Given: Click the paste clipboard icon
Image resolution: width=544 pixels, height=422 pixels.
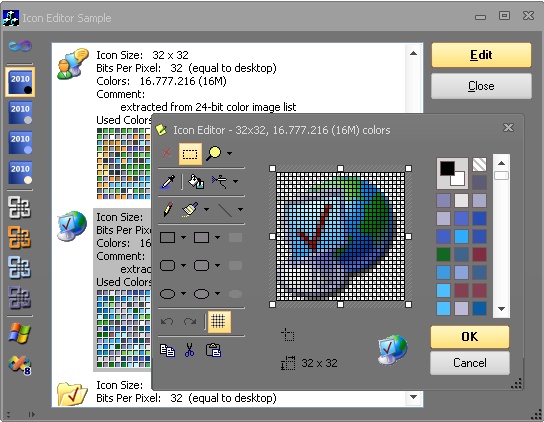Looking at the screenshot, I should [x=213, y=350].
